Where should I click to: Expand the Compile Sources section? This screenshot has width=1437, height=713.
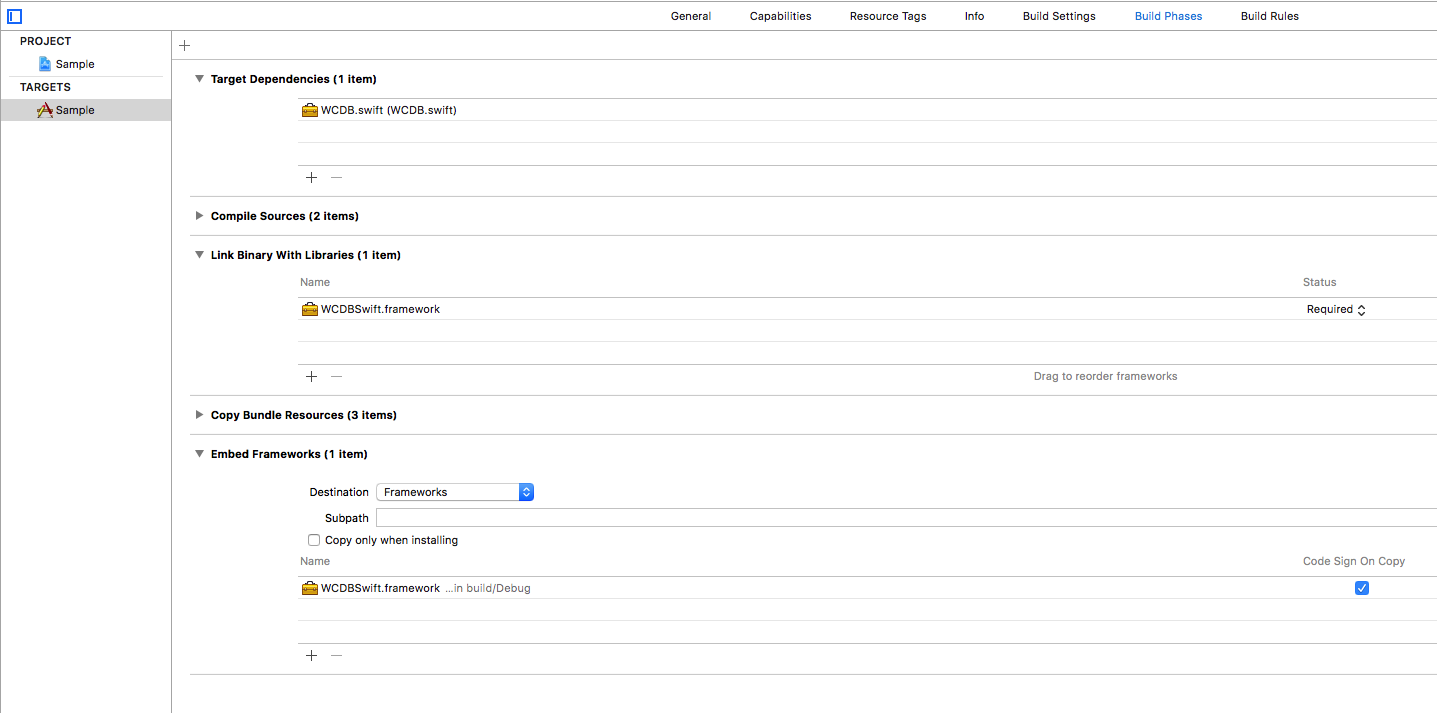point(199,216)
